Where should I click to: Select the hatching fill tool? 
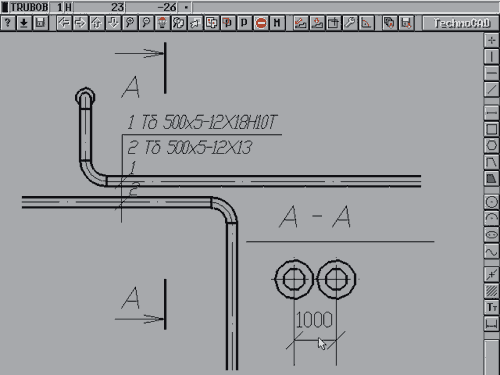(491, 291)
